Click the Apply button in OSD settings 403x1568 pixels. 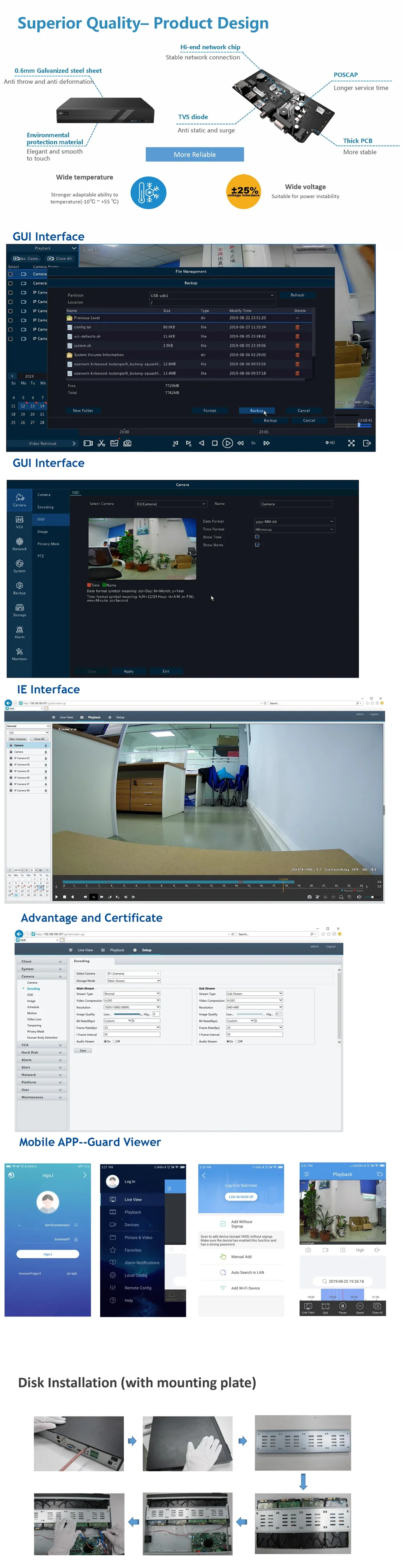tap(129, 672)
